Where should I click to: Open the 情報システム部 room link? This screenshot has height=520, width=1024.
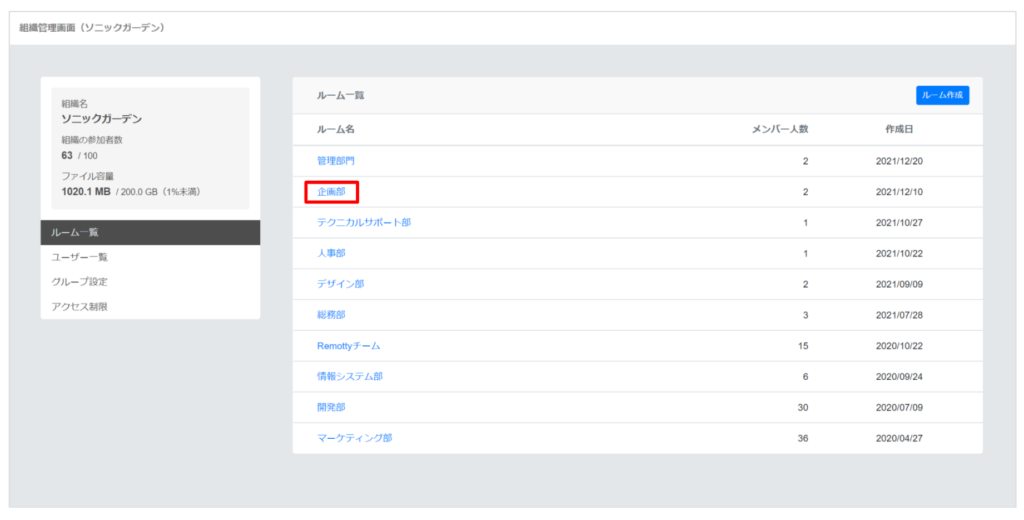pos(349,376)
